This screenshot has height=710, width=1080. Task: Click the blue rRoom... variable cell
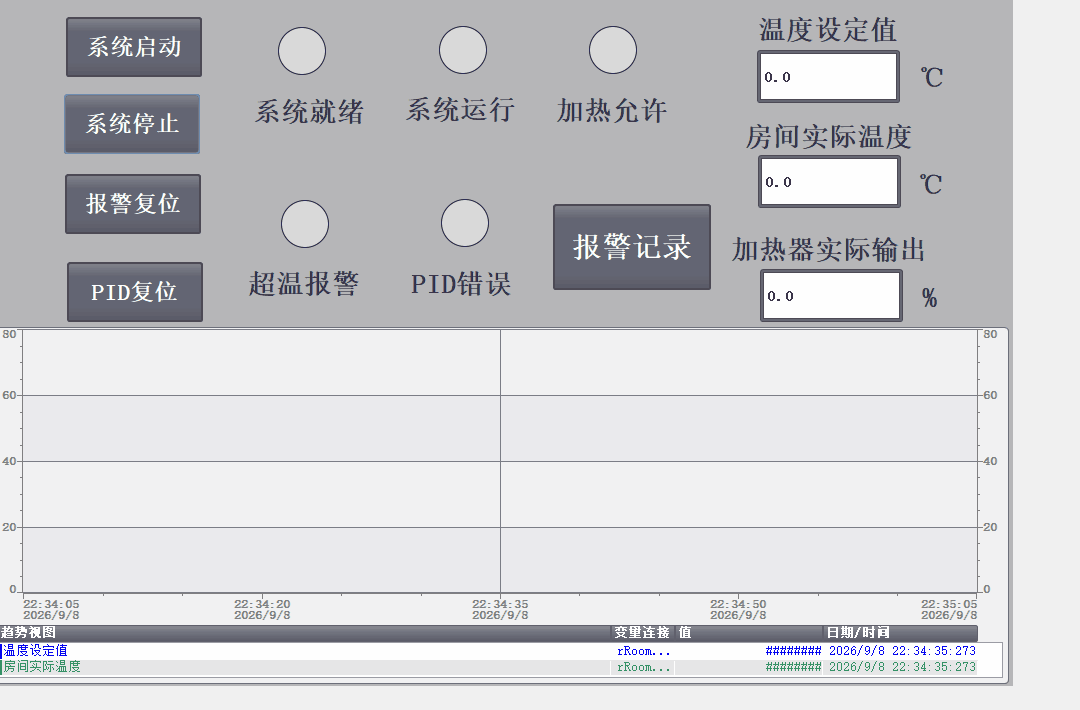pos(643,651)
